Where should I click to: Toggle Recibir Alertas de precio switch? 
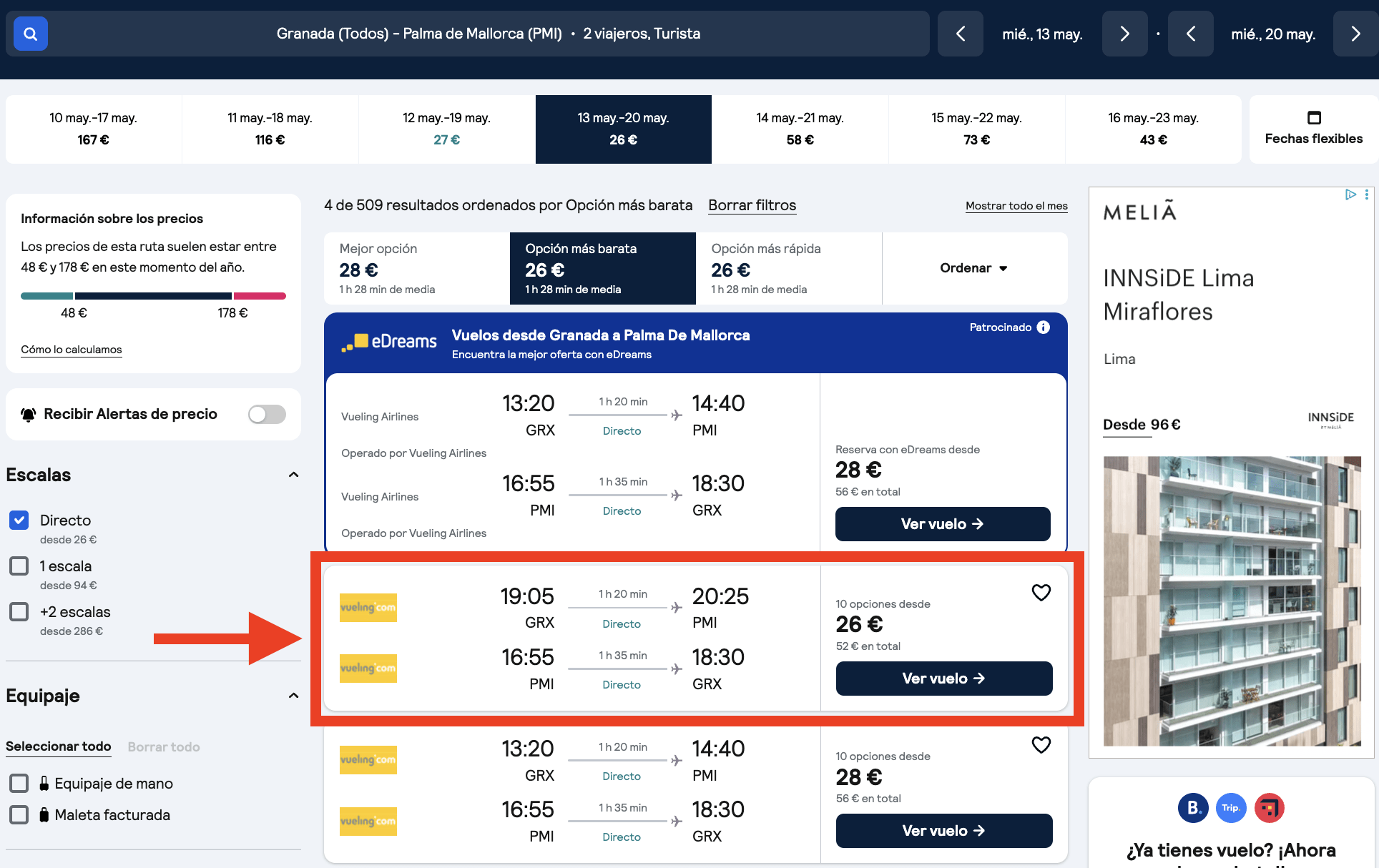[267, 415]
